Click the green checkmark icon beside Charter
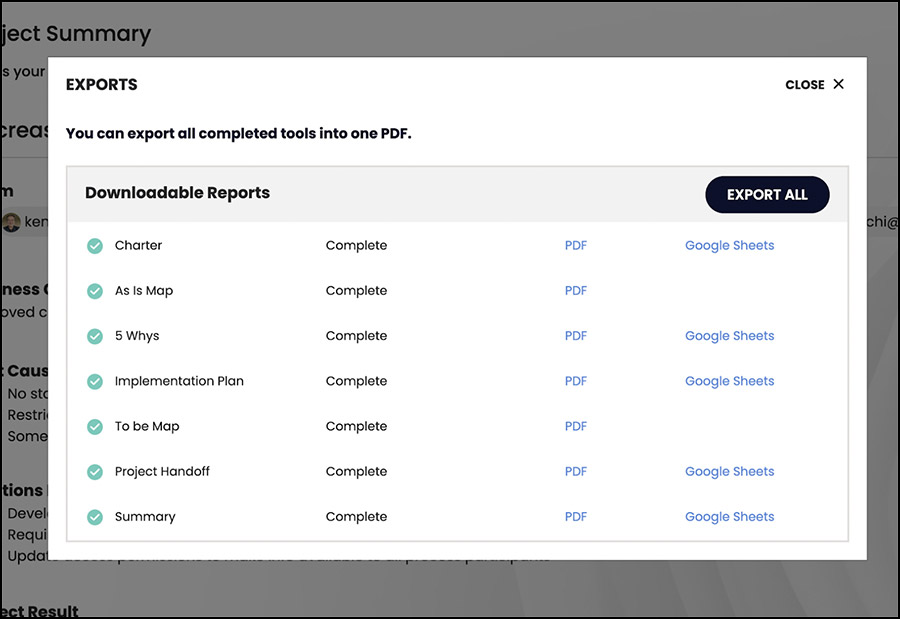The height and width of the screenshot is (619, 900). point(95,246)
